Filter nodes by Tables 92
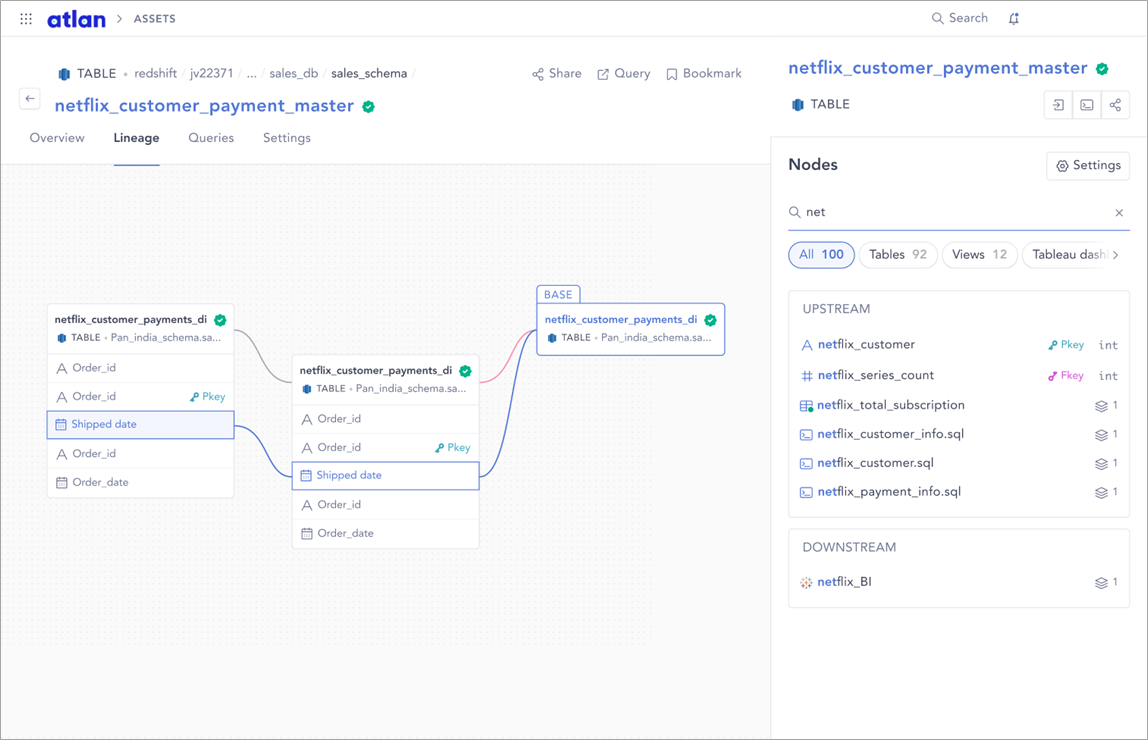This screenshot has height=740, width=1148. (x=898, y=255)
